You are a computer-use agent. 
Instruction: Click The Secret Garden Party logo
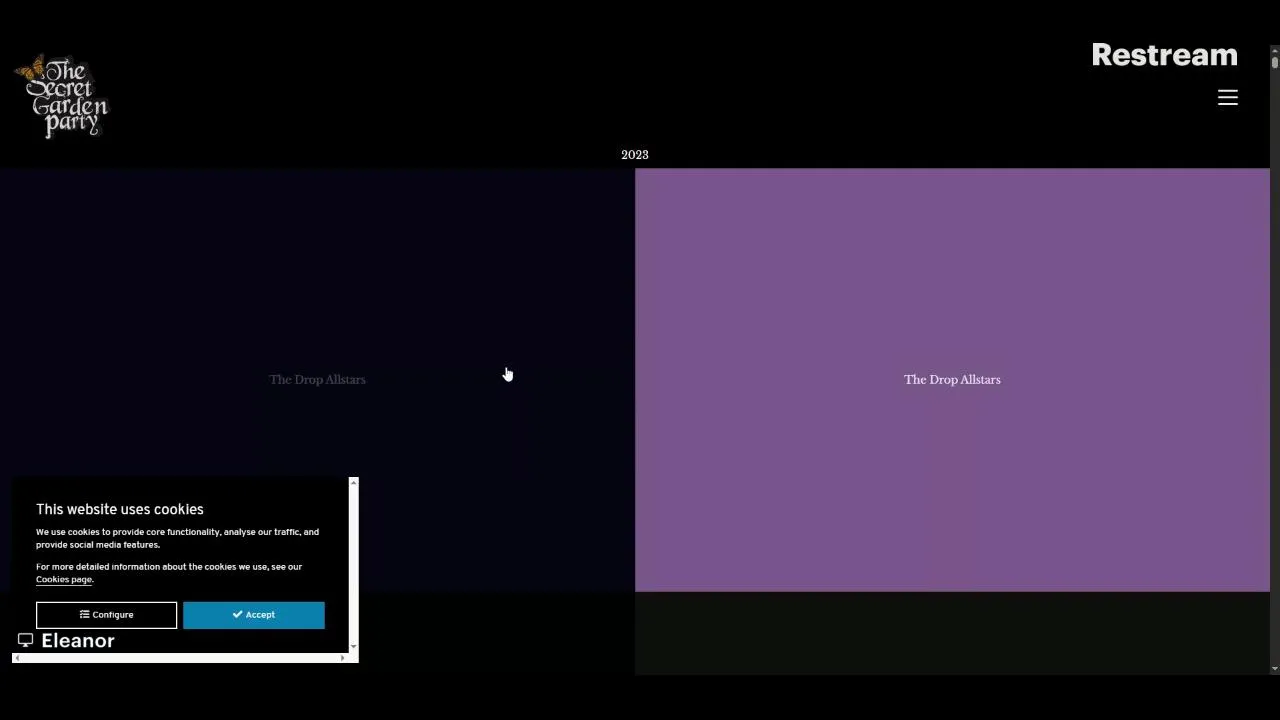point(62,96)
